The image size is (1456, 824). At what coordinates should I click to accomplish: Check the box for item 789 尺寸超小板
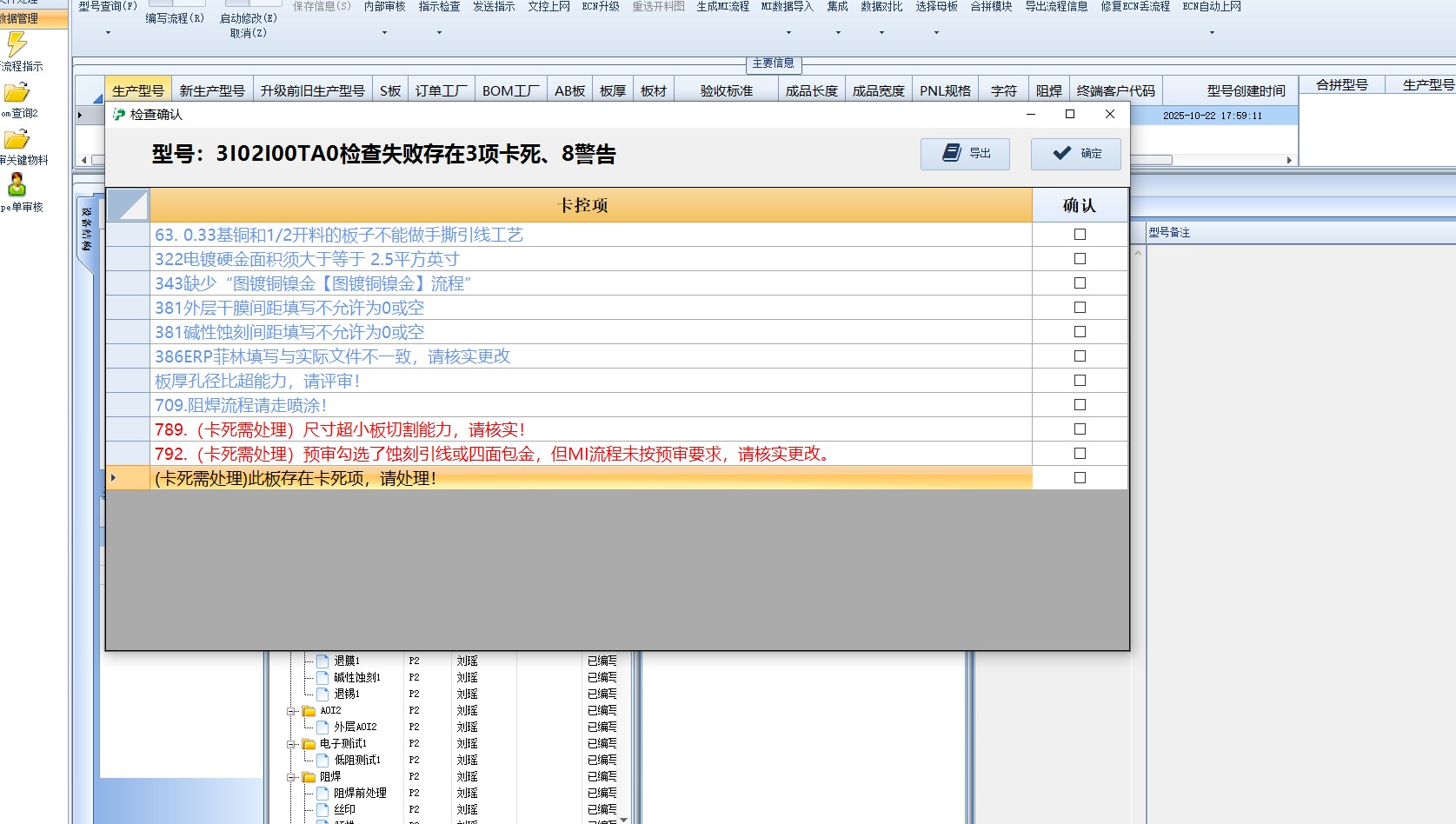(1080, 429)
